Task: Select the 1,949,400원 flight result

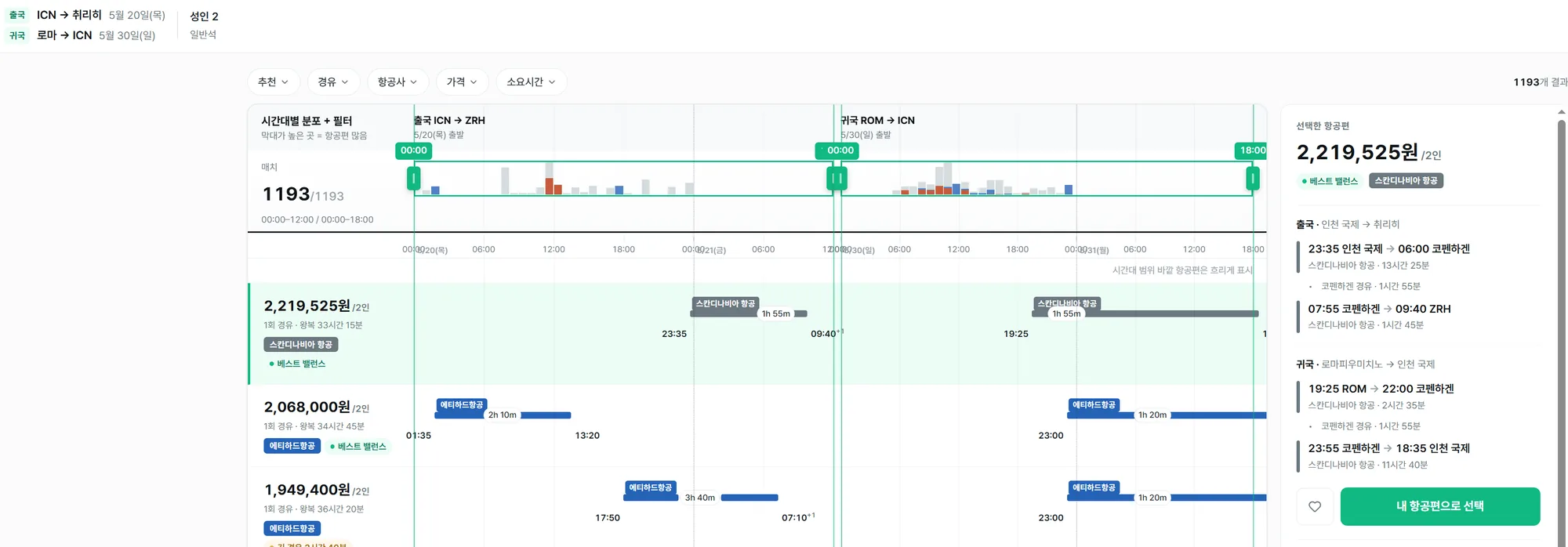Action: (757, 507)
